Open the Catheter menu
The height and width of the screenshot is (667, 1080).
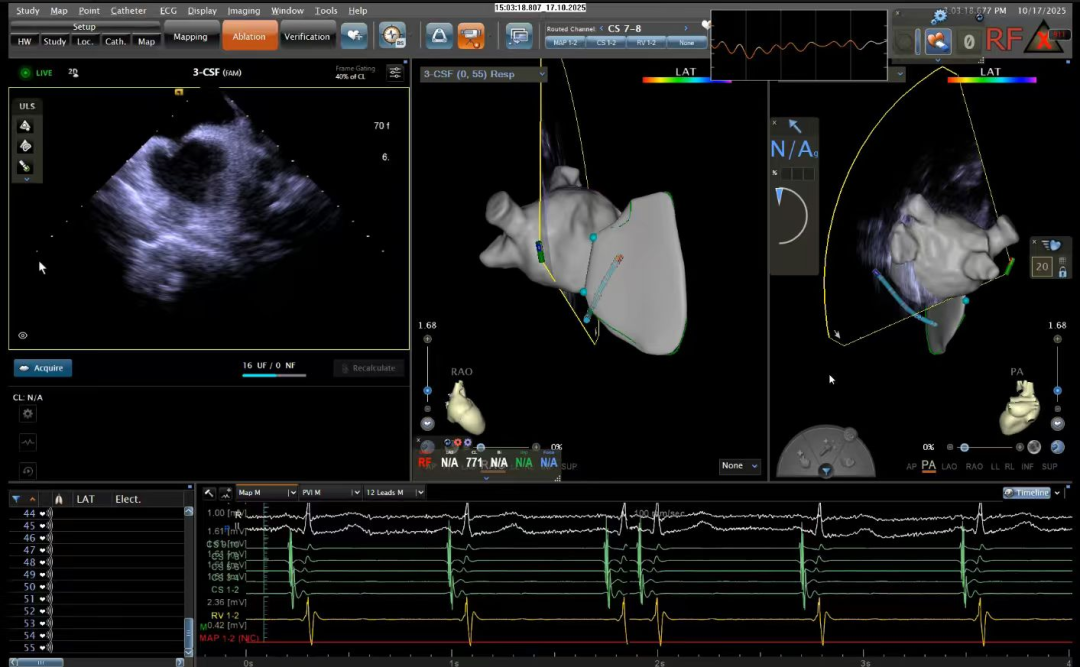(x=128, y=10)
